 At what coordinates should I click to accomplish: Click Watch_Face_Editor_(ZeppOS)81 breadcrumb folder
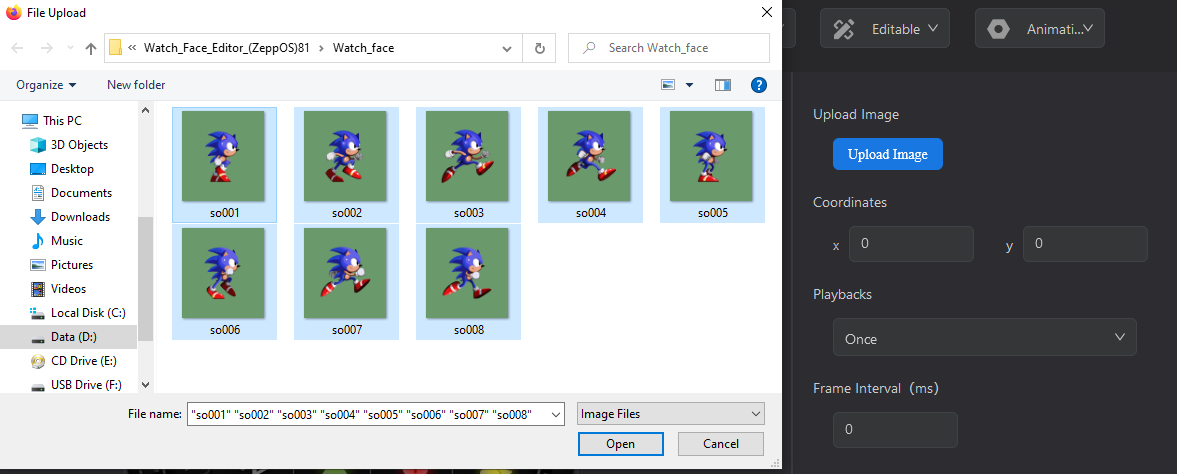[227, 48]
